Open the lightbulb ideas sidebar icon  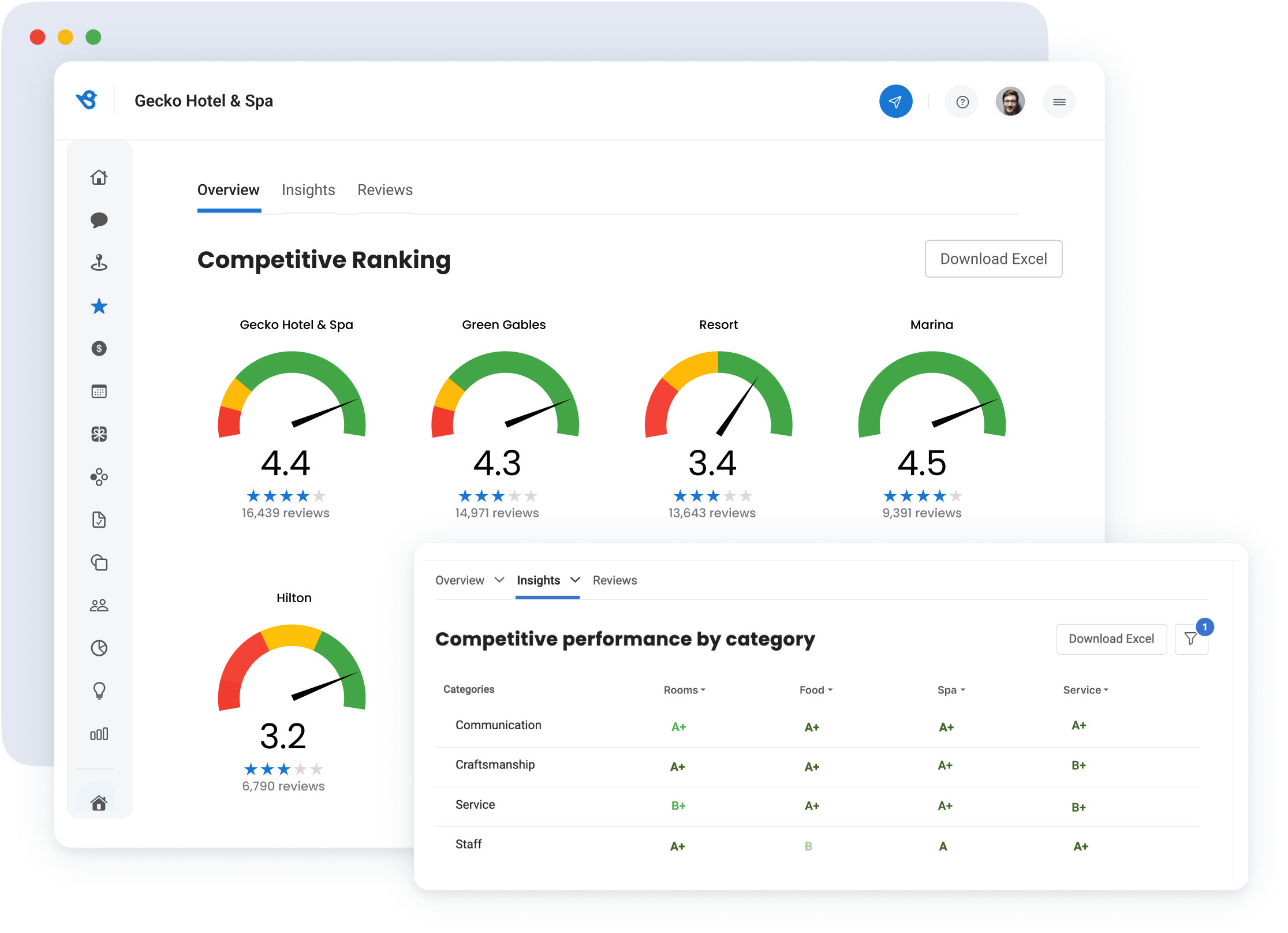click(x=99, y=691)
